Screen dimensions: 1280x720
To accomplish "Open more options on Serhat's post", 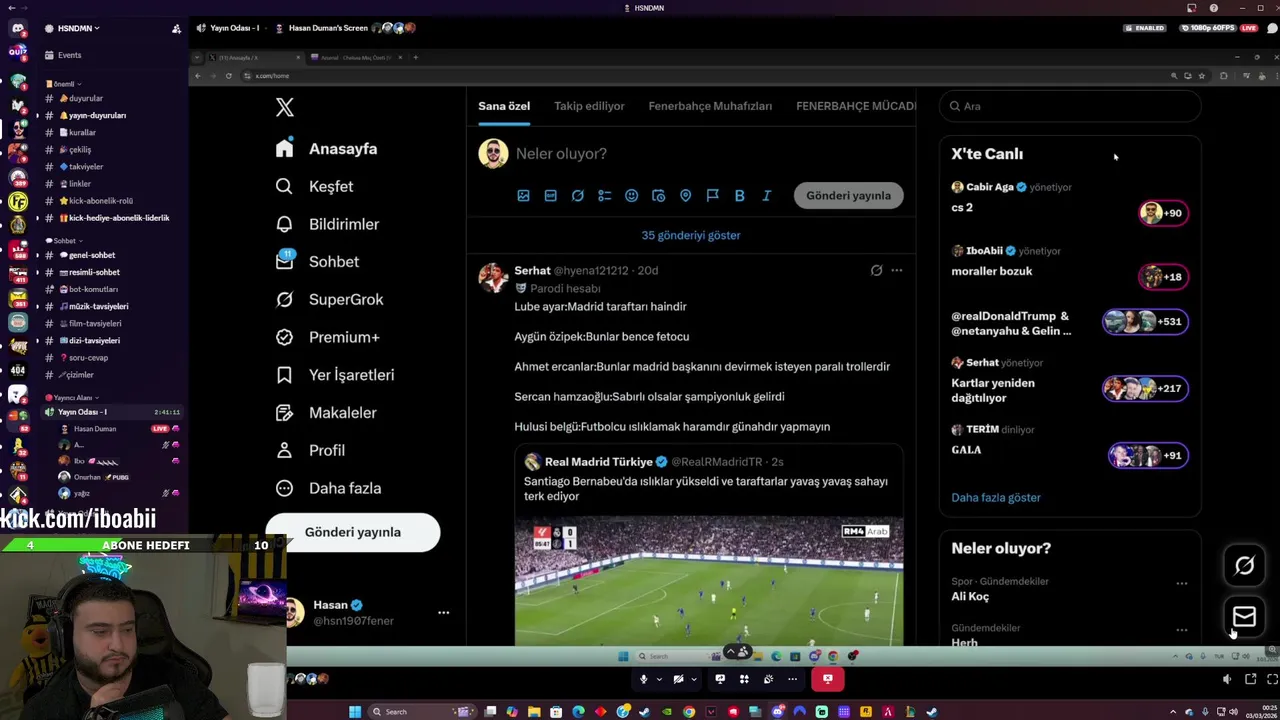I will [x=896, y=270].
